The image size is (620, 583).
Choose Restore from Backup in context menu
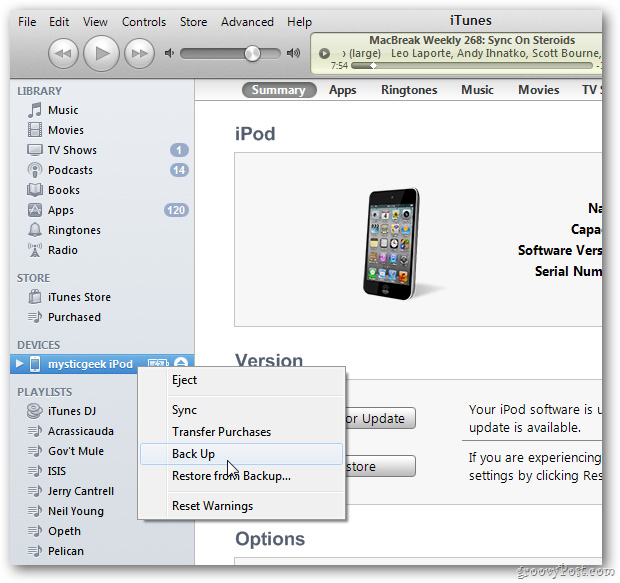[241, 476]
